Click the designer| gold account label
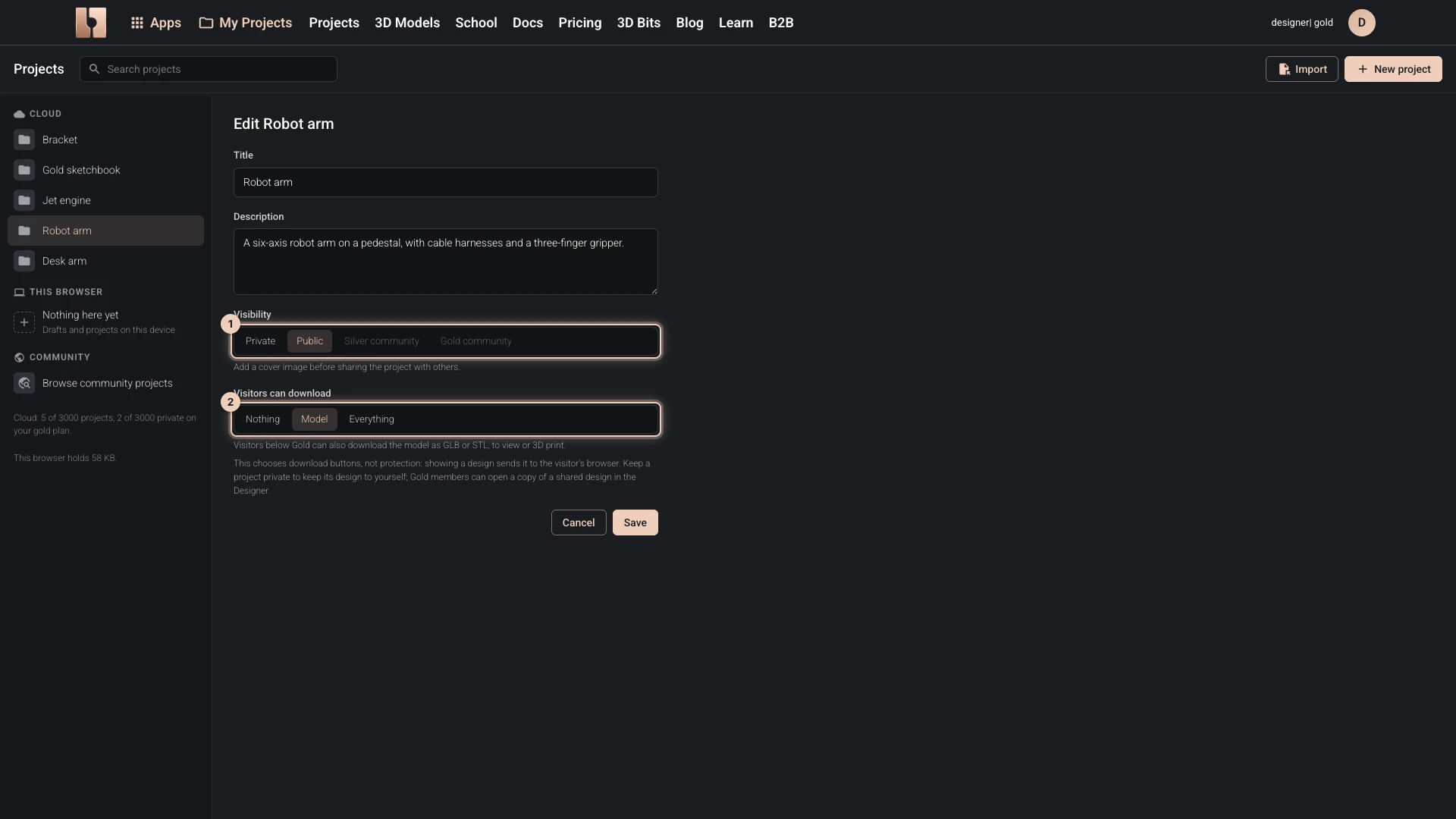Viewport: 1456px width, 819px height. point(1302,23)
